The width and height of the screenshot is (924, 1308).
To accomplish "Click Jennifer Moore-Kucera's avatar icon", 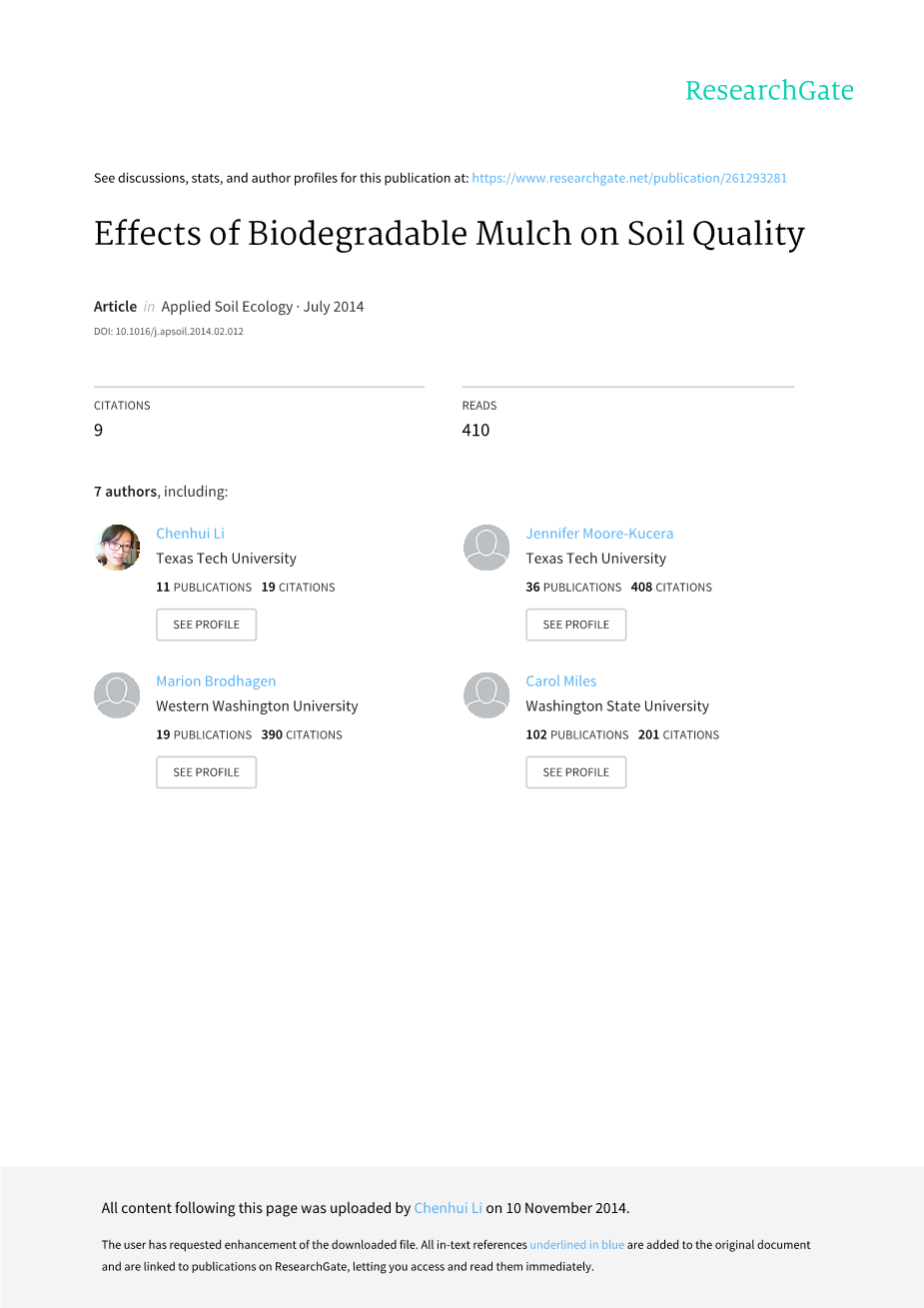I will click(486, 548).
